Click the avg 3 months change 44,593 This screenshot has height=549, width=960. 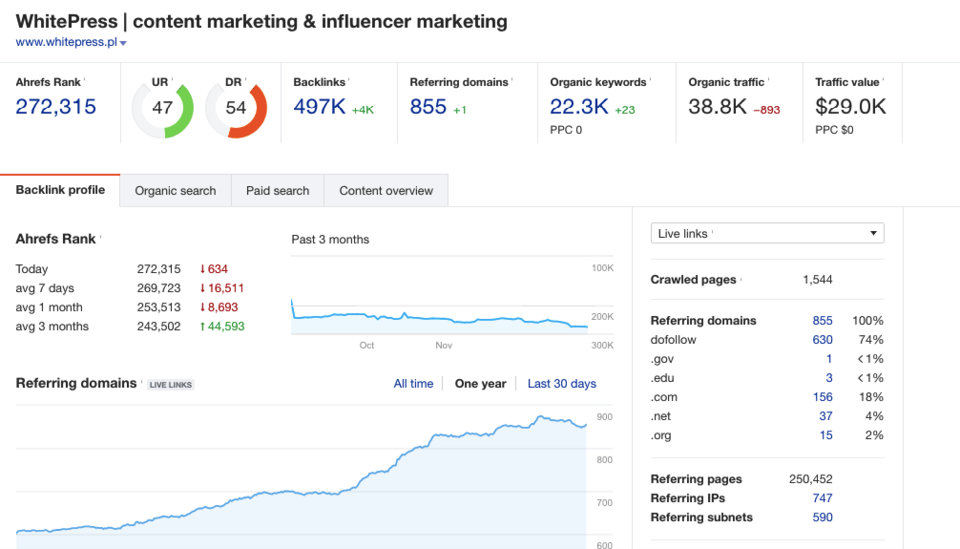coord(222,327)
